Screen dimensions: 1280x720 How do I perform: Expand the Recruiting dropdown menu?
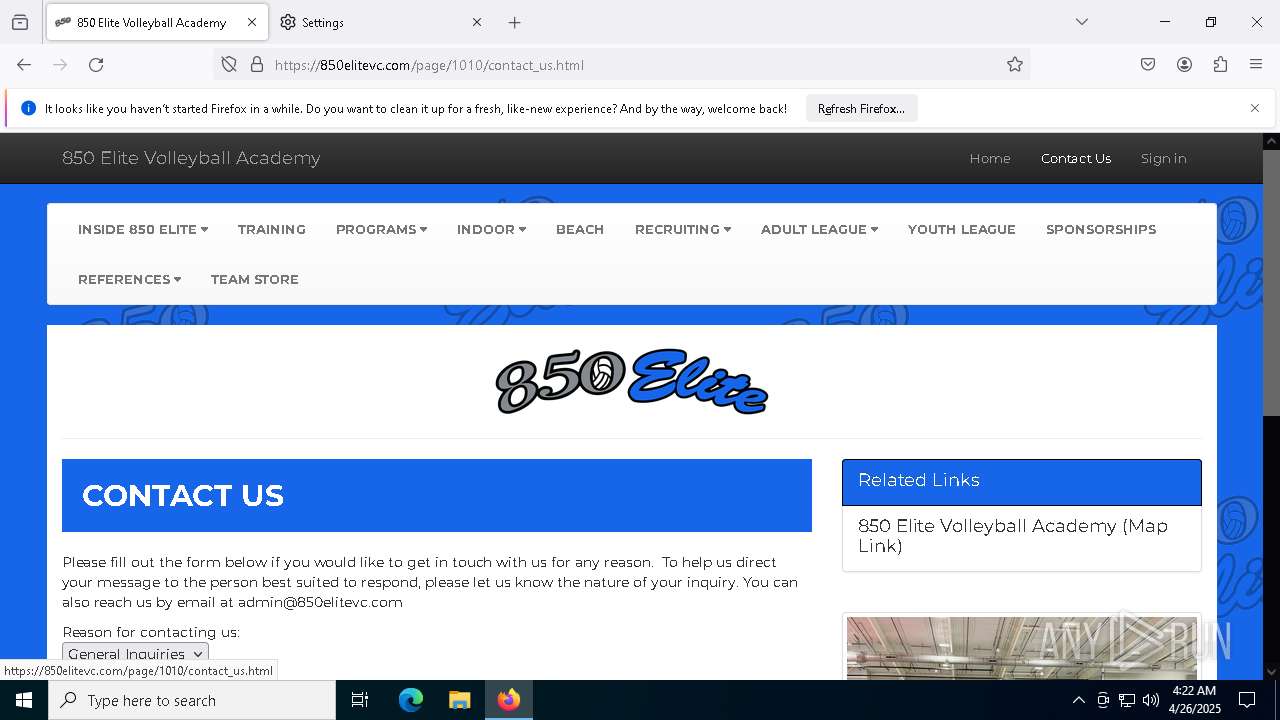pyautogui.click(x=683, y=229)
